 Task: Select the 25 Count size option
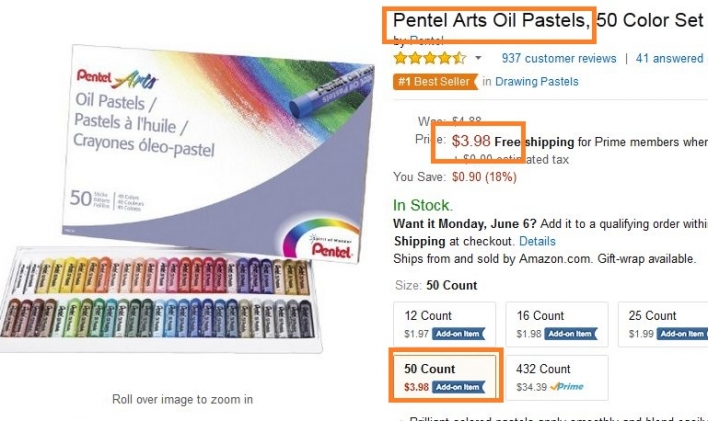pos(663,324)
